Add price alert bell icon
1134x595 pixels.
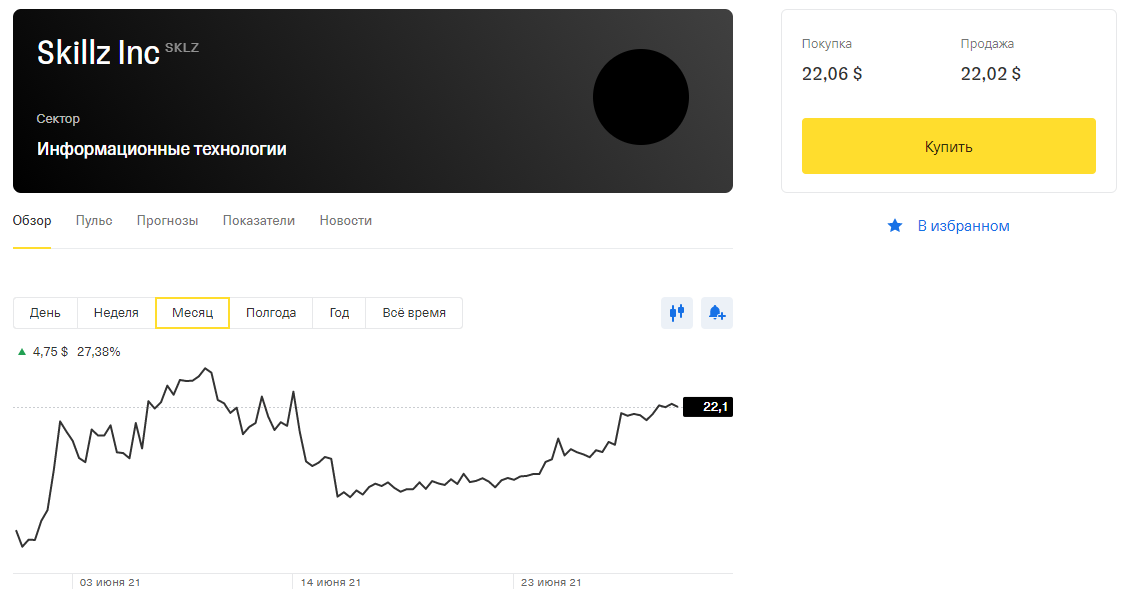[x=717, y=313]
